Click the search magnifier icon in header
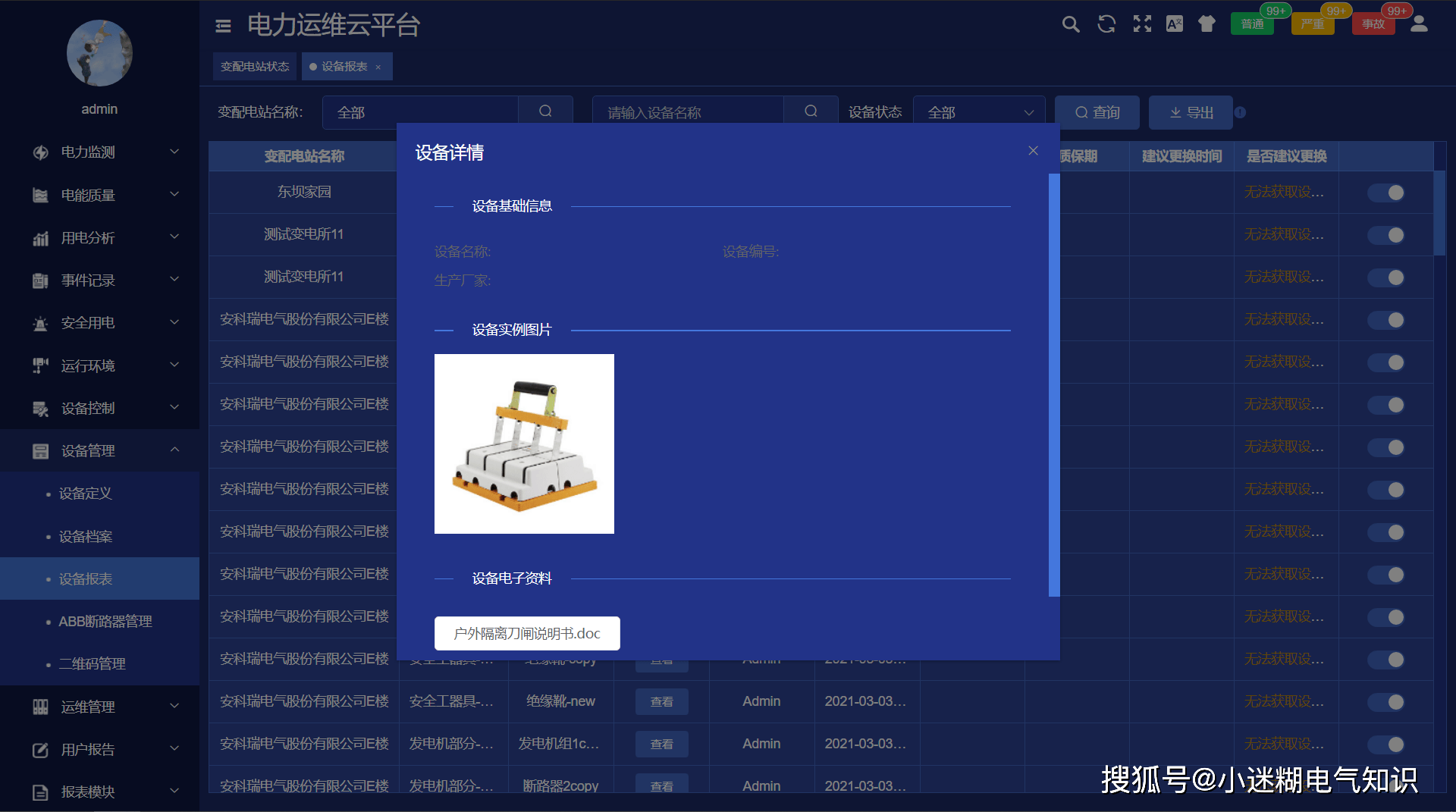1456x812 pixels. pyautogui.click(x=1070, y=24)
